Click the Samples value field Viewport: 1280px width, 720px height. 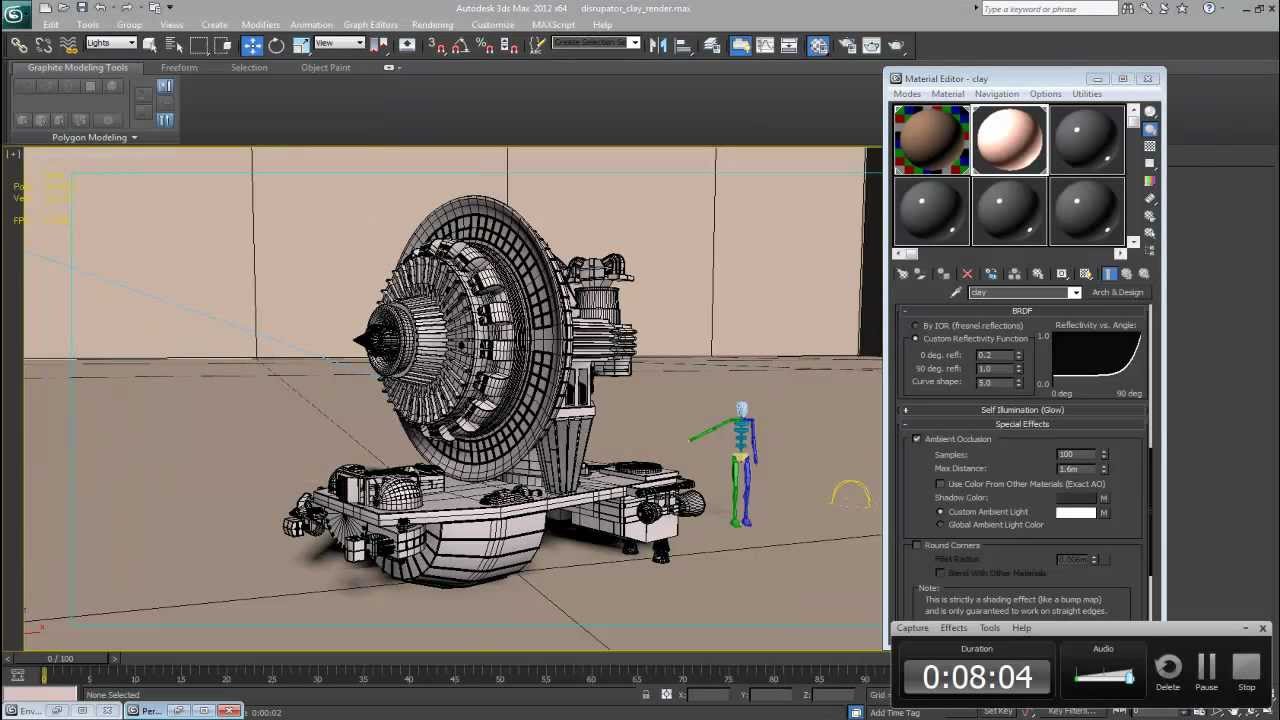[1078, 455]
